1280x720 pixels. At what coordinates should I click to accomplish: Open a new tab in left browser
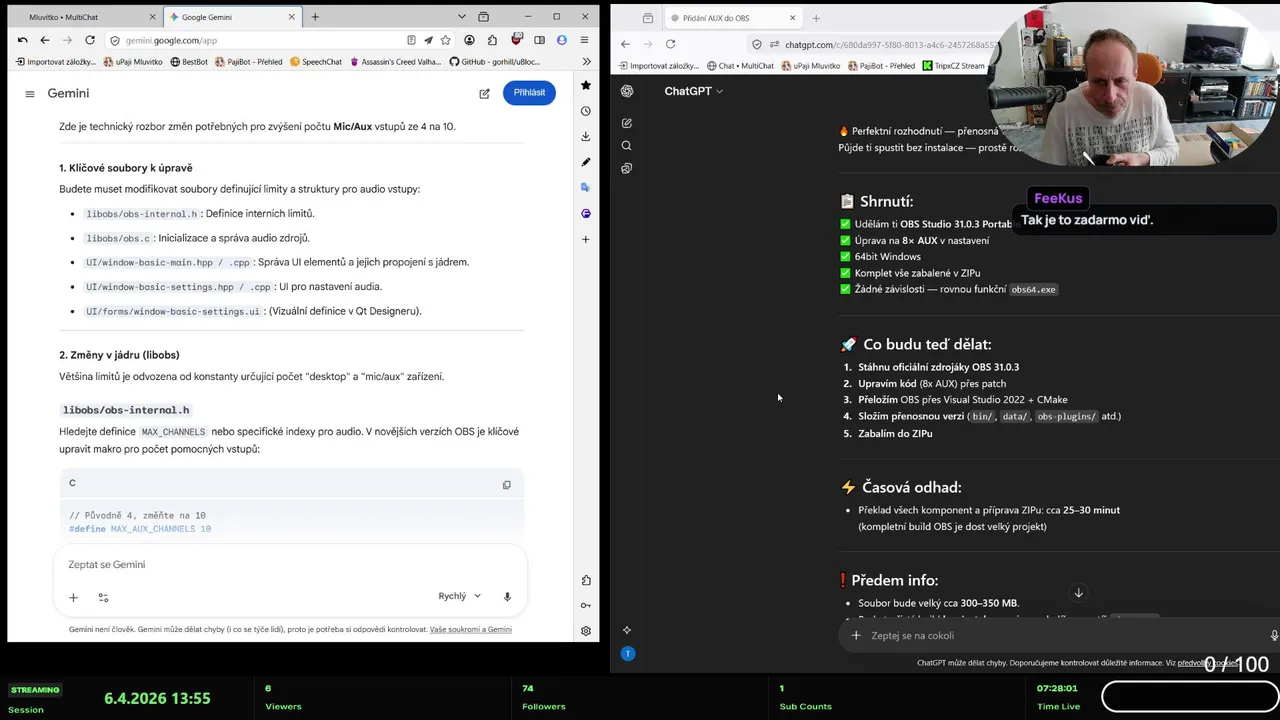tap(315, 17)
